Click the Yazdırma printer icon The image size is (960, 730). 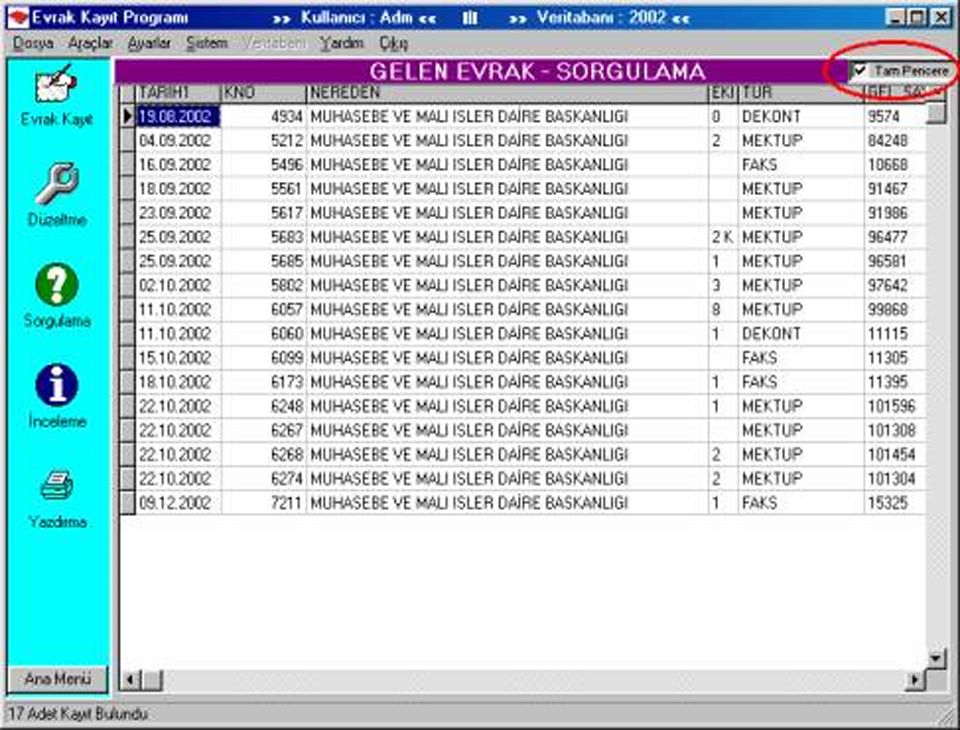(57, 485)
